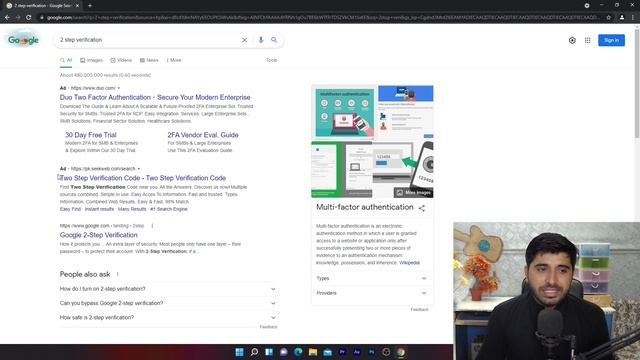Open the dropdown arrow beside duo.com ad URL
This screenshot has width=640, height=360.
pyautogui.click(x=119, y=88)
